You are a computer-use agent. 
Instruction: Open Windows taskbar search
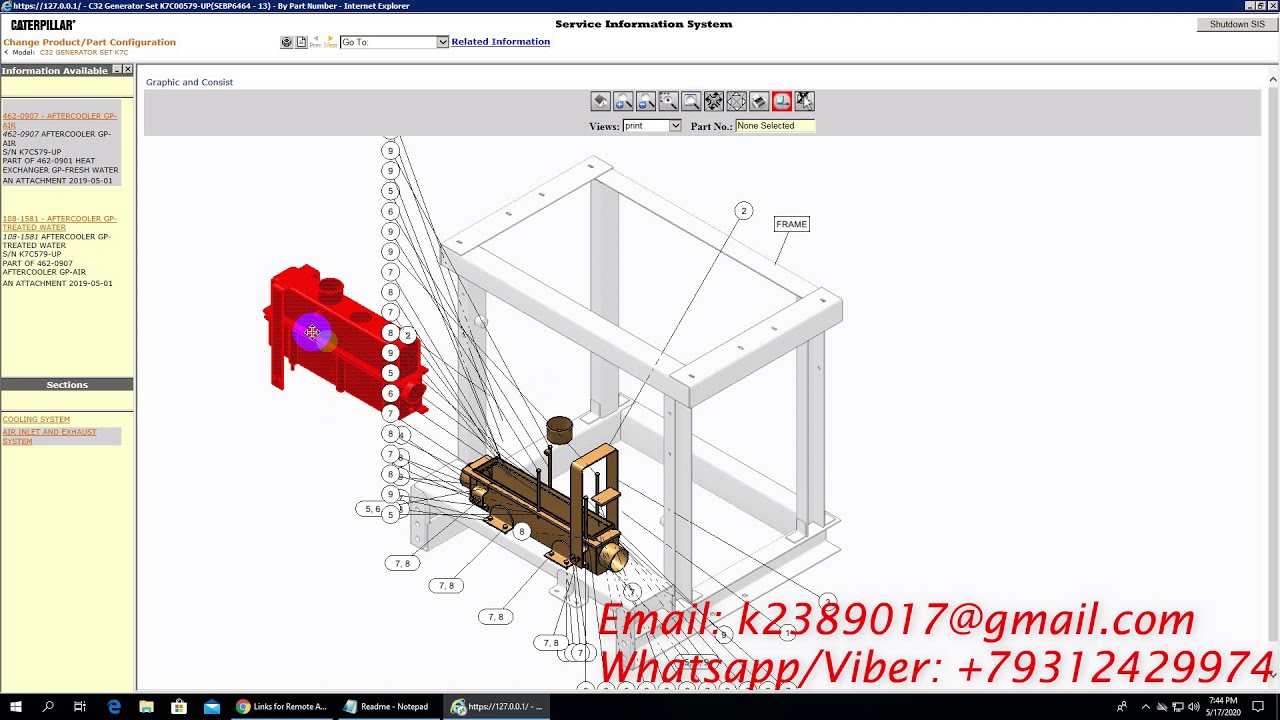click(48, 707)
